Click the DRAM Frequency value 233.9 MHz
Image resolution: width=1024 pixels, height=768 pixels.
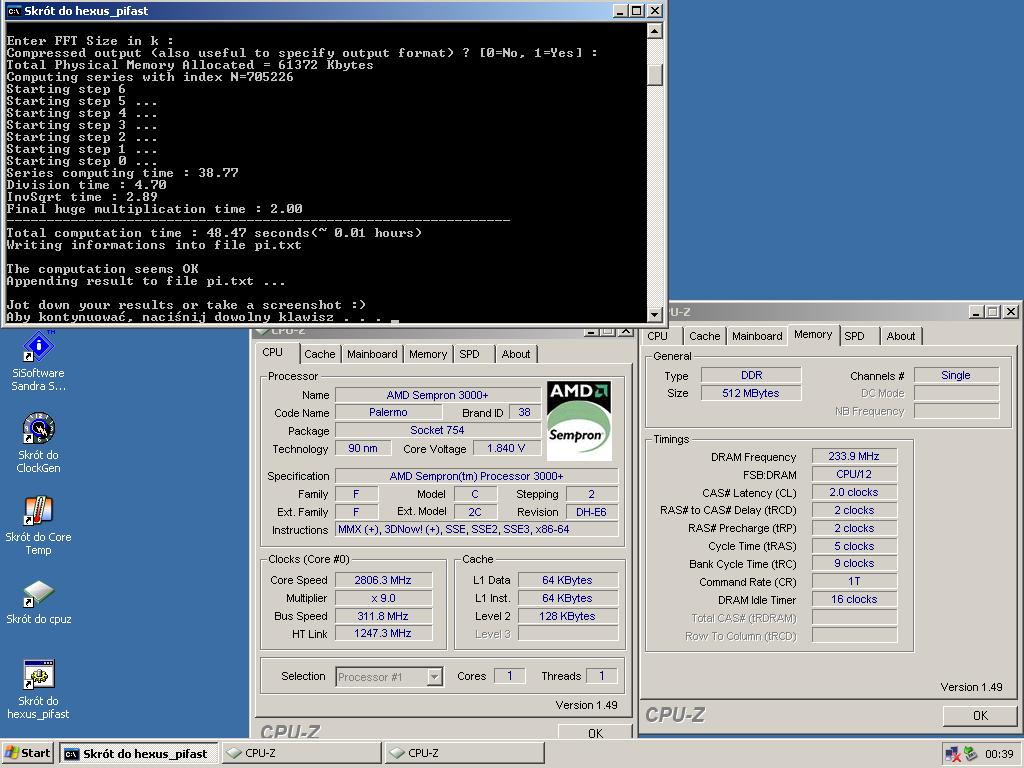854,456
